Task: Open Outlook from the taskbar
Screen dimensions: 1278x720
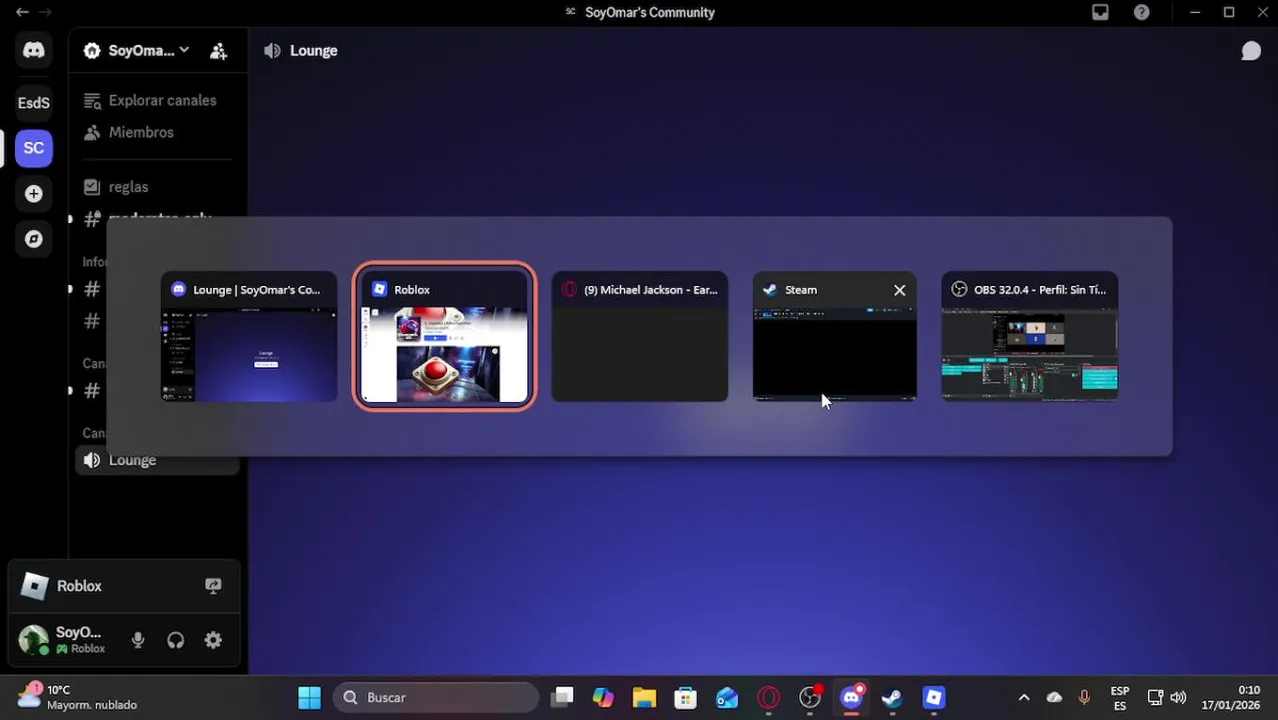Action: pos(727,697)
